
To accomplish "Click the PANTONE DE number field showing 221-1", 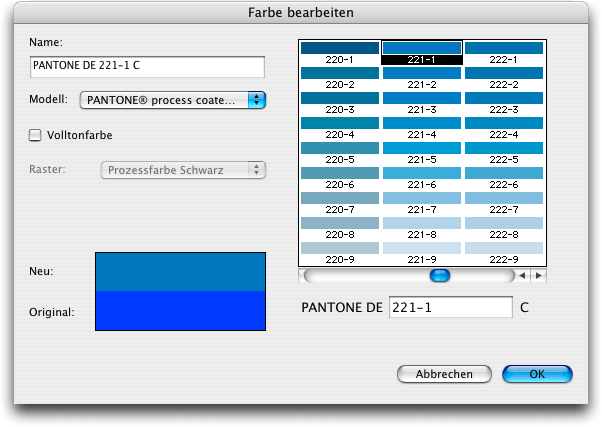I will tap(451, 307).
